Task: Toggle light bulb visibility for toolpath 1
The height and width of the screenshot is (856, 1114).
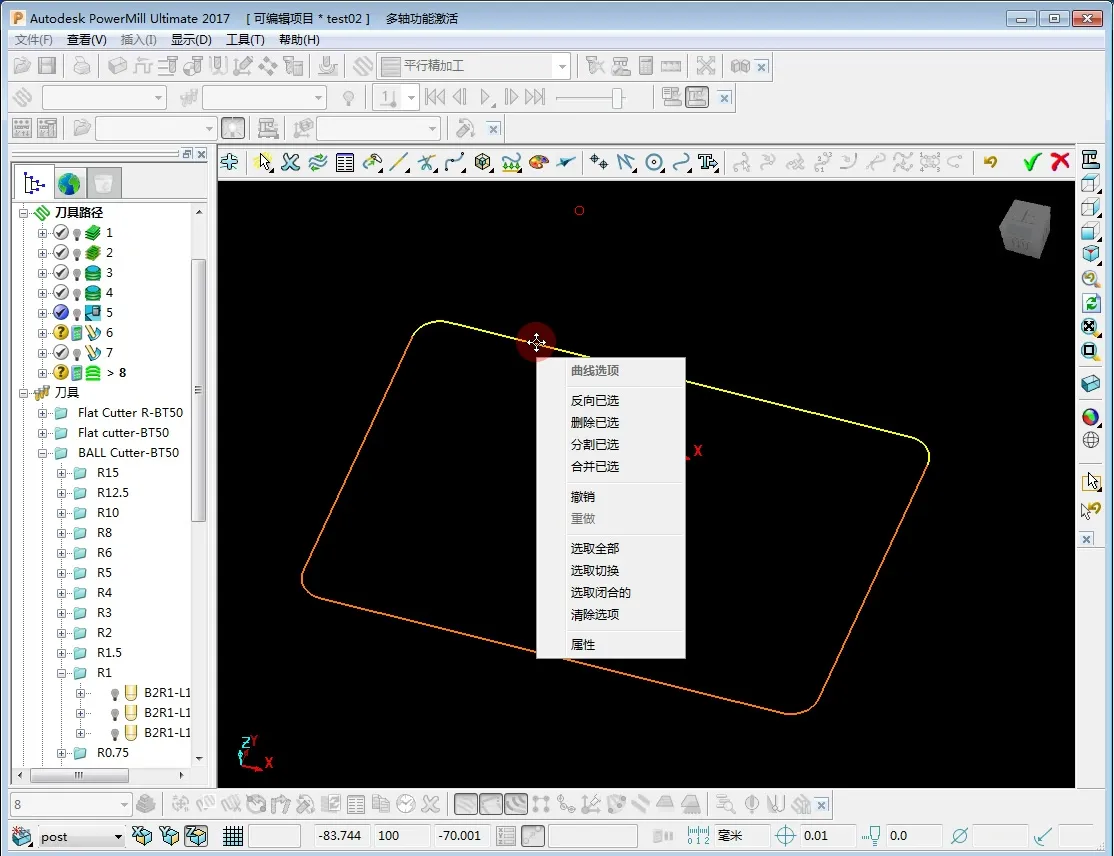Action: (x=76, y=233)
